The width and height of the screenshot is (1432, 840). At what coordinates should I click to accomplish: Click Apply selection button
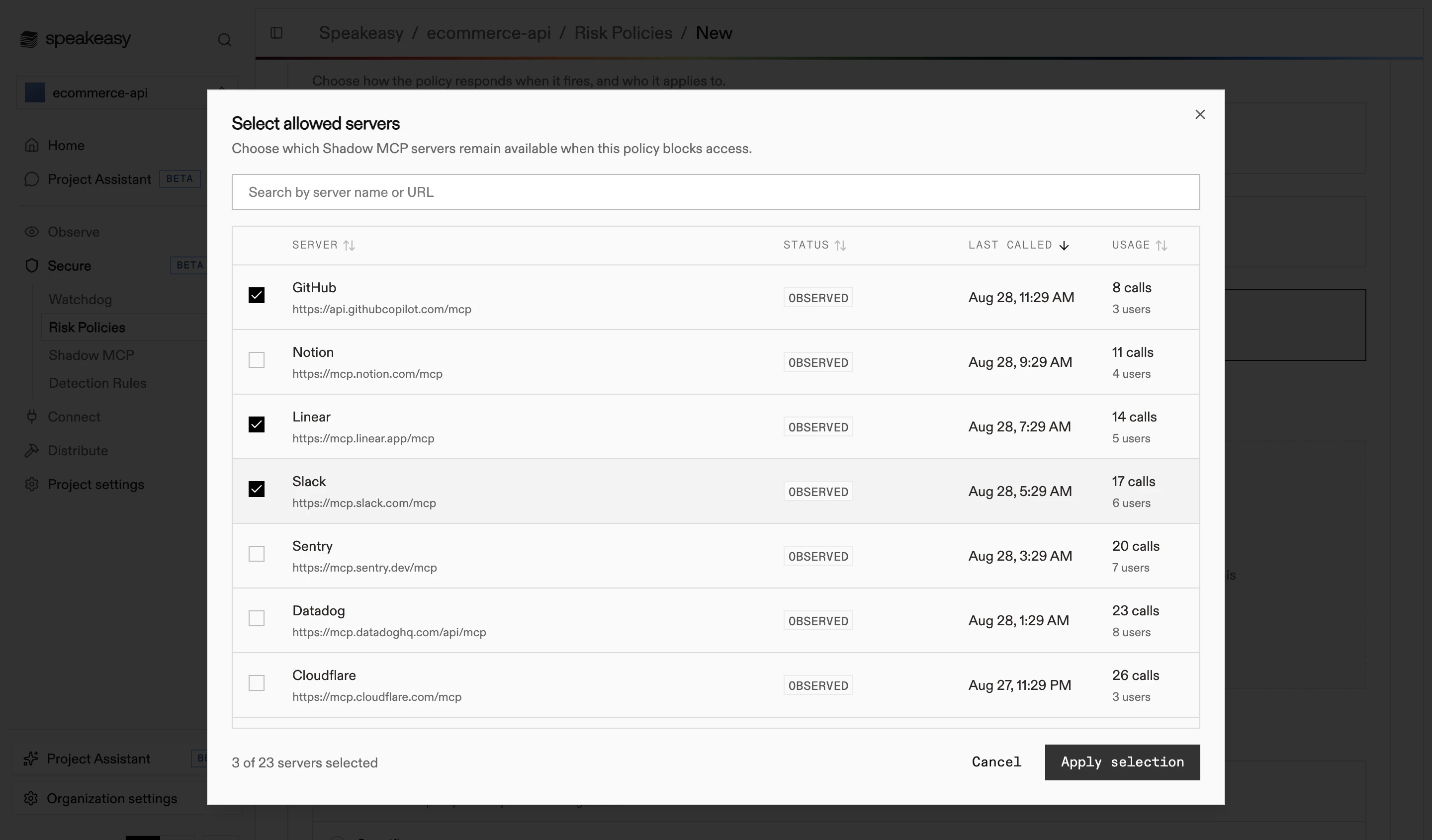coord(1122,762)
